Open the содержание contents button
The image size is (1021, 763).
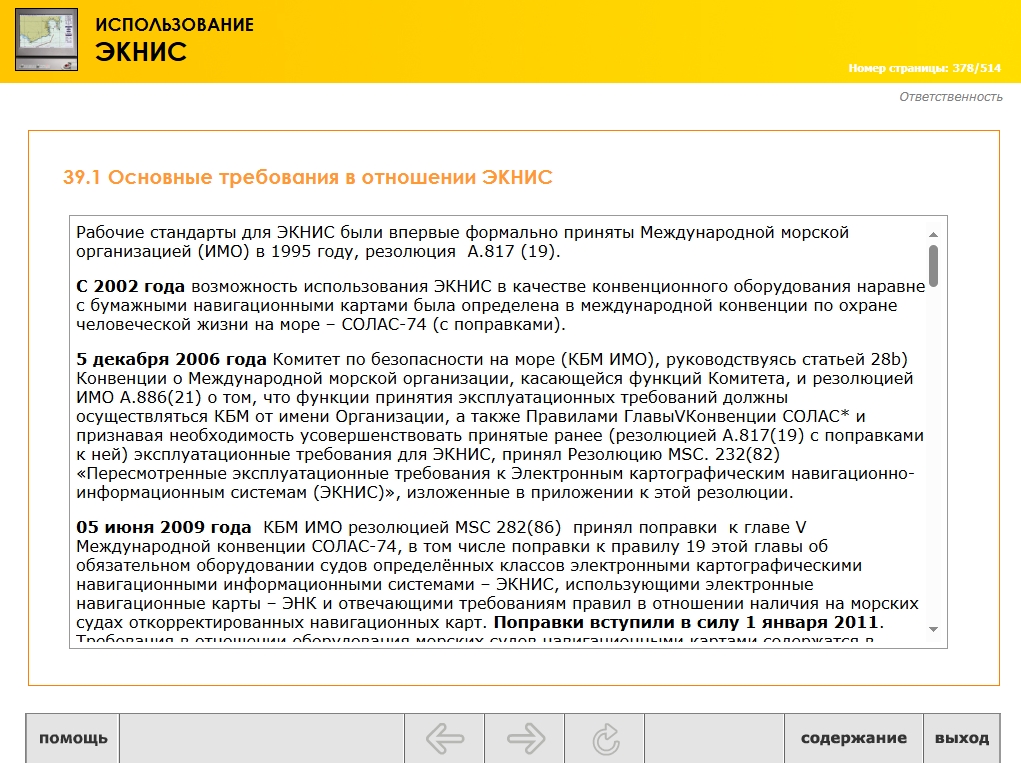pos(854,738)
